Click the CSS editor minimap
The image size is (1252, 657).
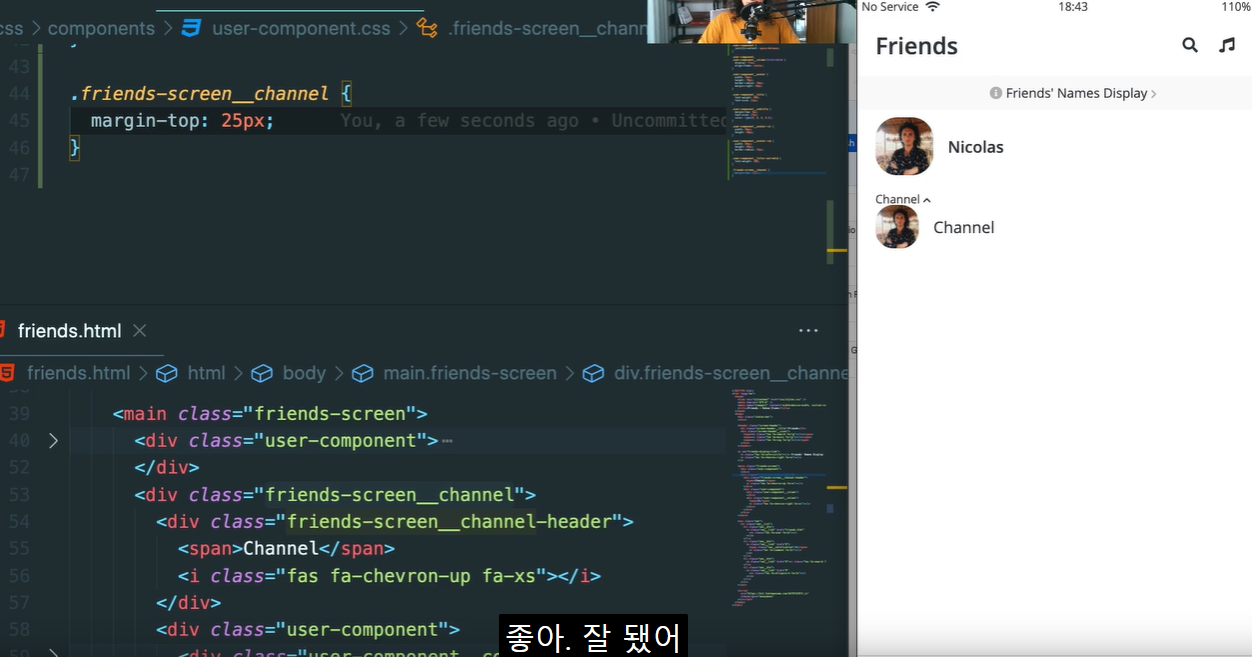click(778, 112)
